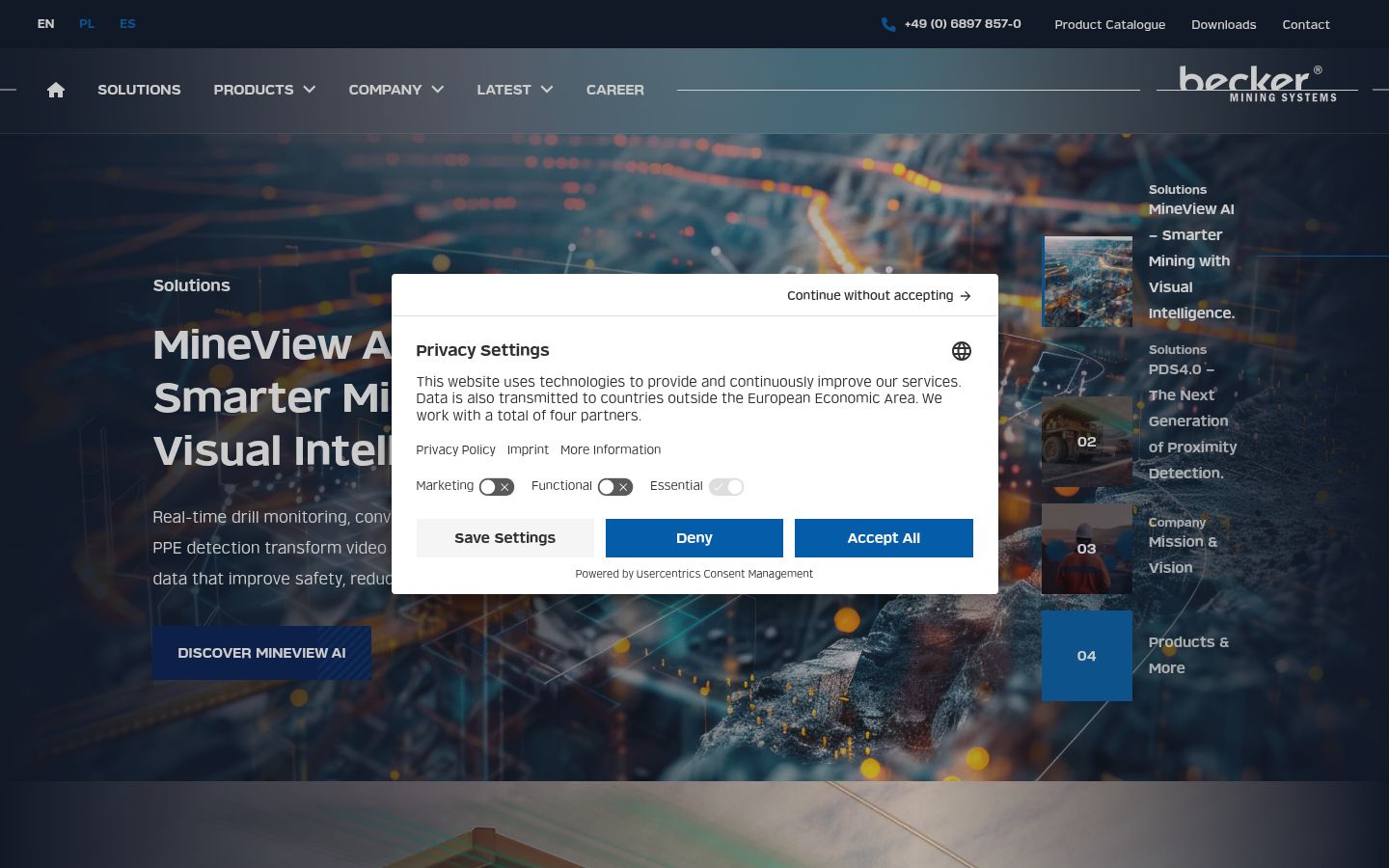Click the Accept All button
The width and height of the screenshot is (1389, 868).
[884, 538]
